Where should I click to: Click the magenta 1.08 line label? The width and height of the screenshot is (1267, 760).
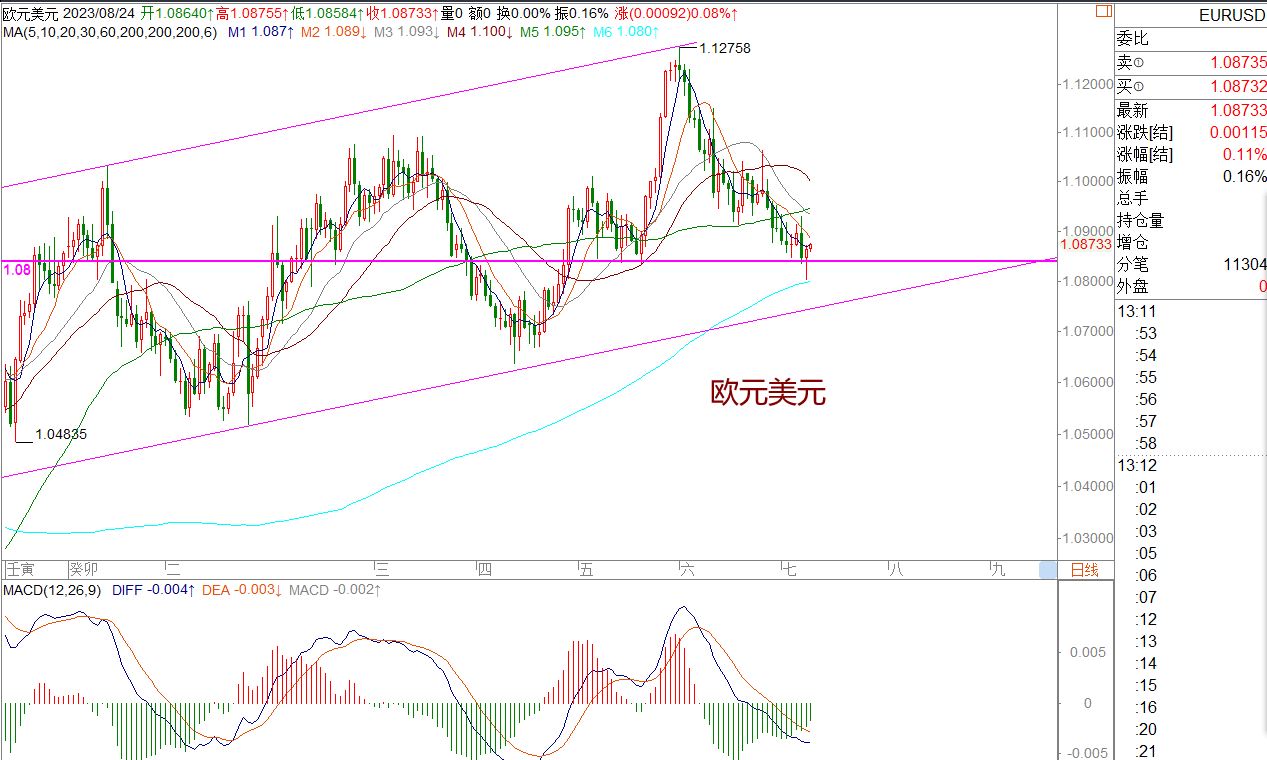tap(16, 270)
